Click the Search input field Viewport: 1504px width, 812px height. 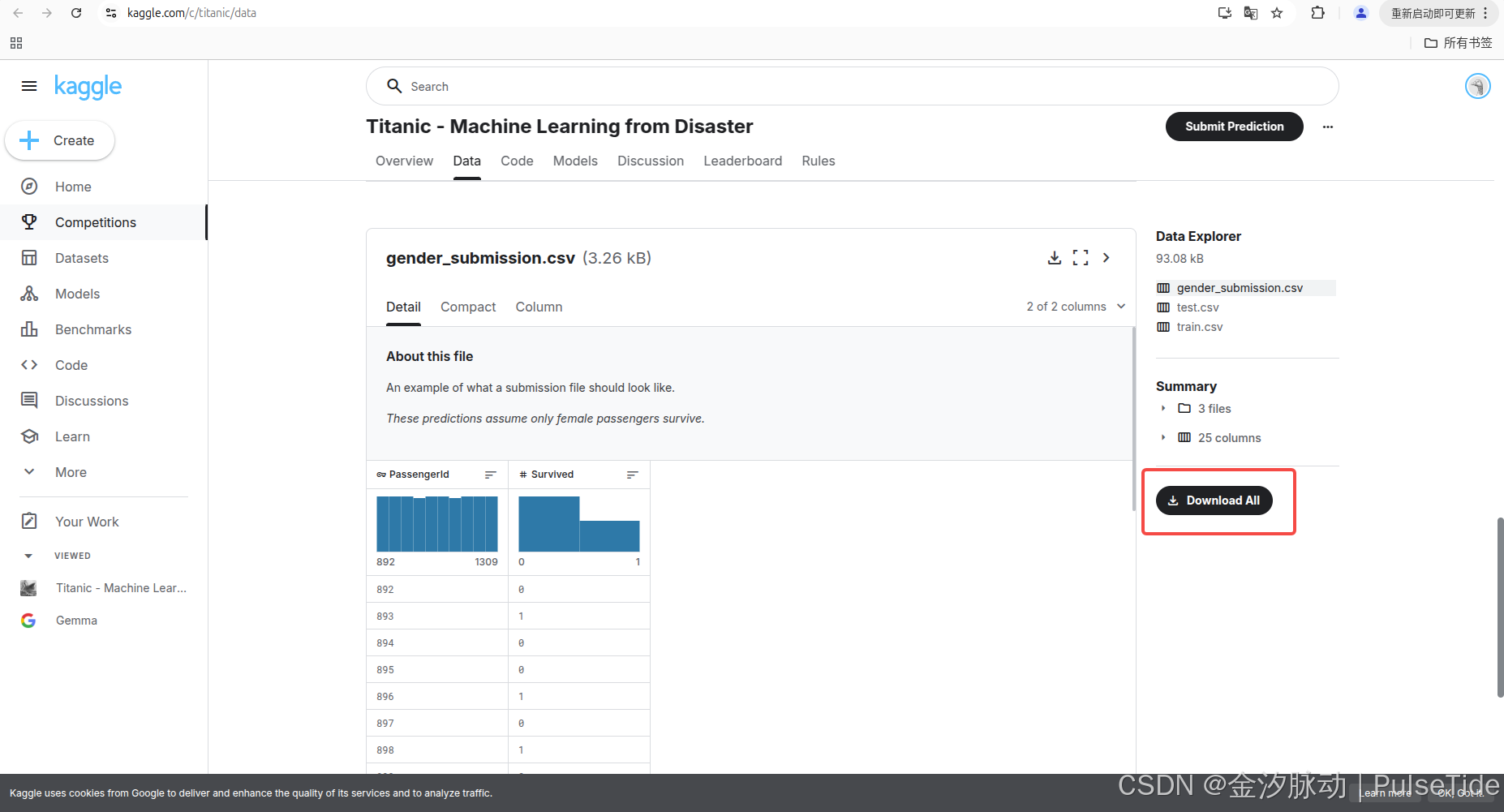point(852,86)
